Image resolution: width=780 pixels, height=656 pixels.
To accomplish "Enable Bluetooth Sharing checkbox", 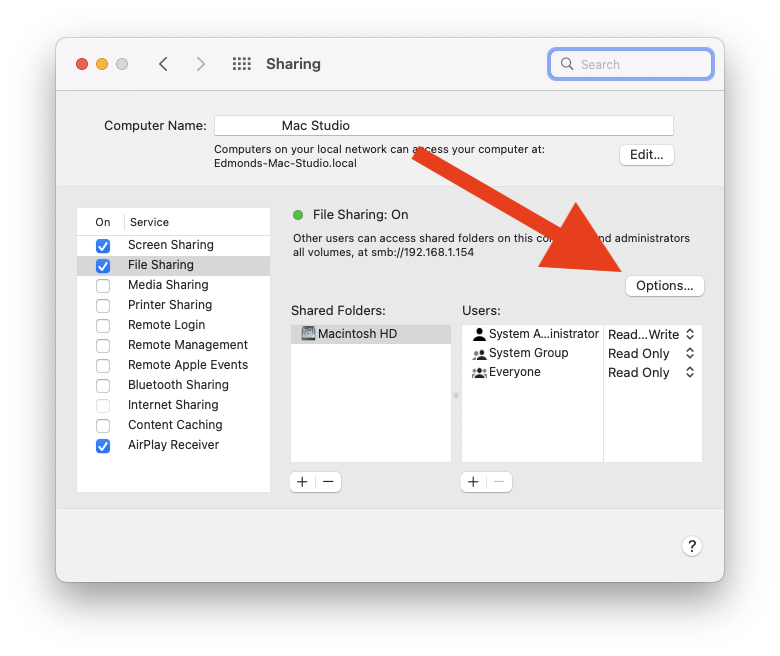I will click(103, 385).
